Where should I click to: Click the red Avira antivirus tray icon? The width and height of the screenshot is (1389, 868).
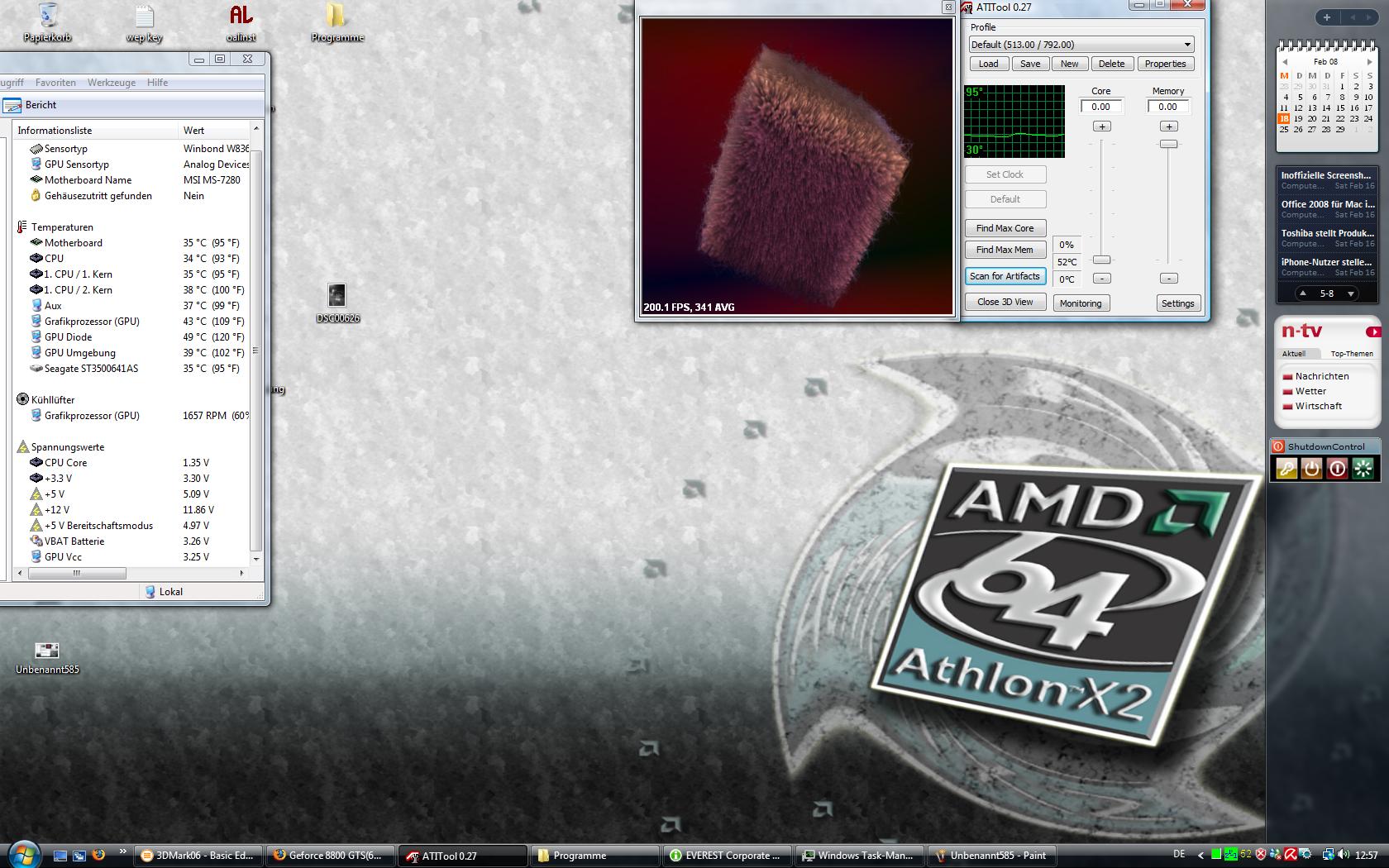pos(1290,855)
